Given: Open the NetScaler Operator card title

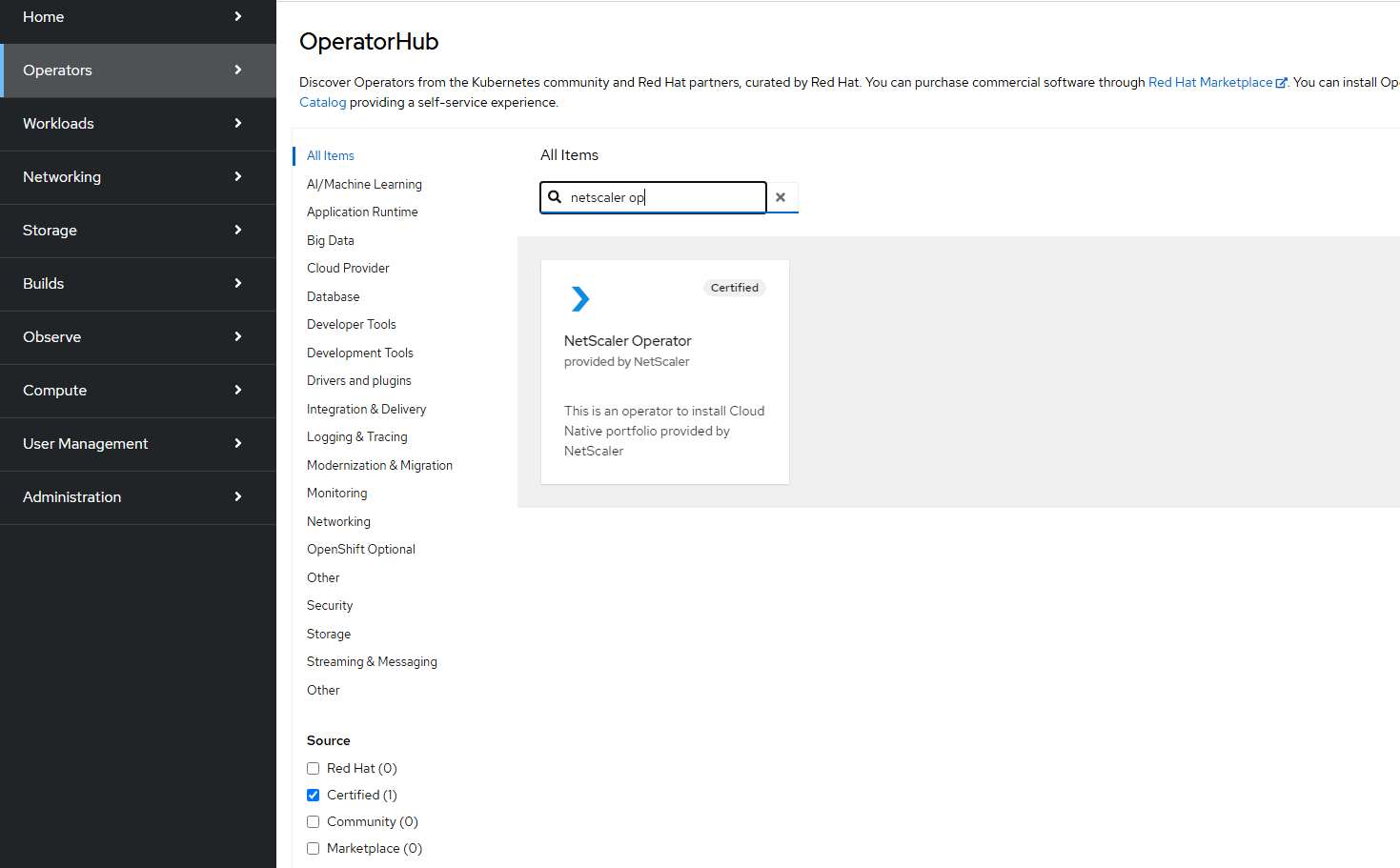Looking at the screenshot, I should pyautogui.click(x=628, y=340).
